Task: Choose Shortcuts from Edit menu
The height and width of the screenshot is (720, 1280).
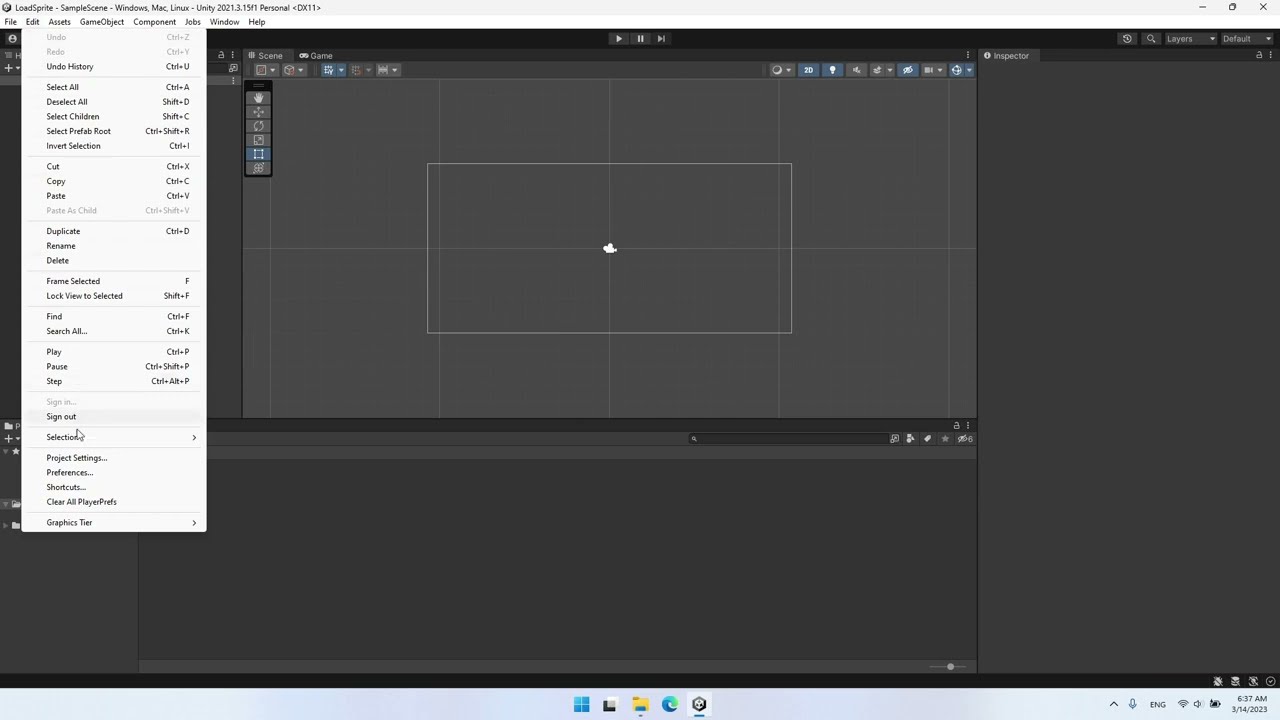Action: coord(114,488)
